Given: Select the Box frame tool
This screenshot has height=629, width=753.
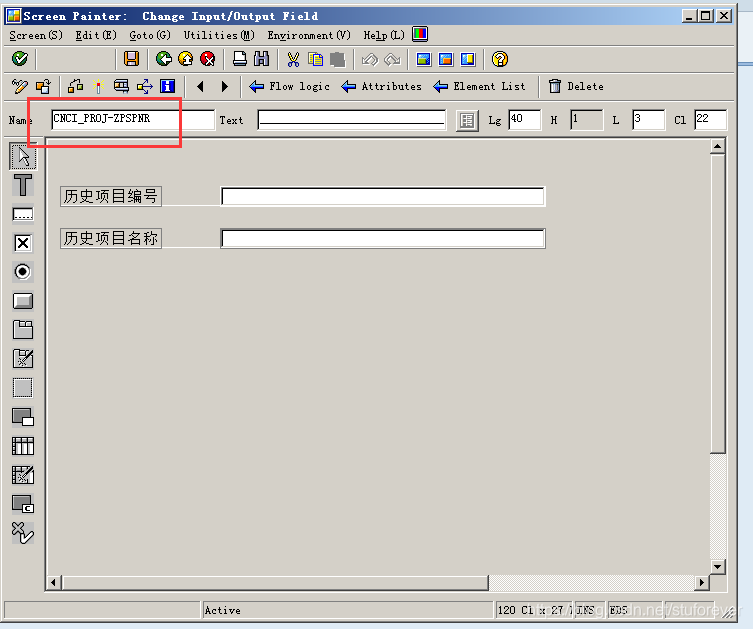Looking at the screenshot, I should click(23, 388).
